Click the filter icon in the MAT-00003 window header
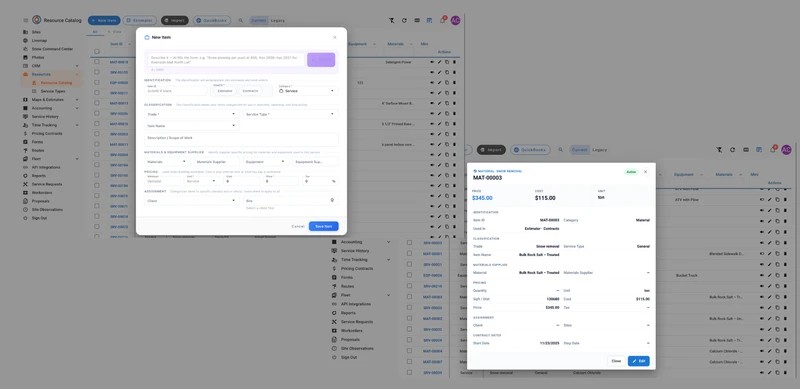Screen dimensions: 800x389 [x=719, y=150]
